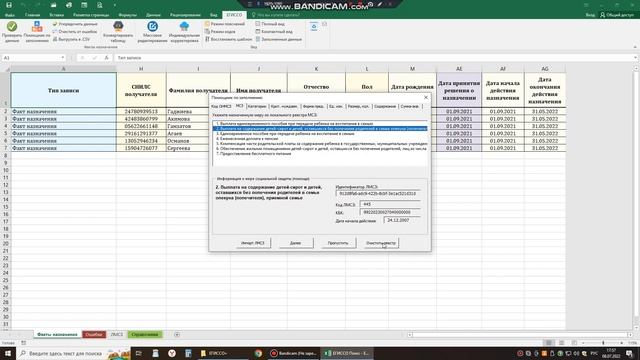Toggle Режим кодов in ribbon
Screen dimensions: 640x360
click(220, 31)
